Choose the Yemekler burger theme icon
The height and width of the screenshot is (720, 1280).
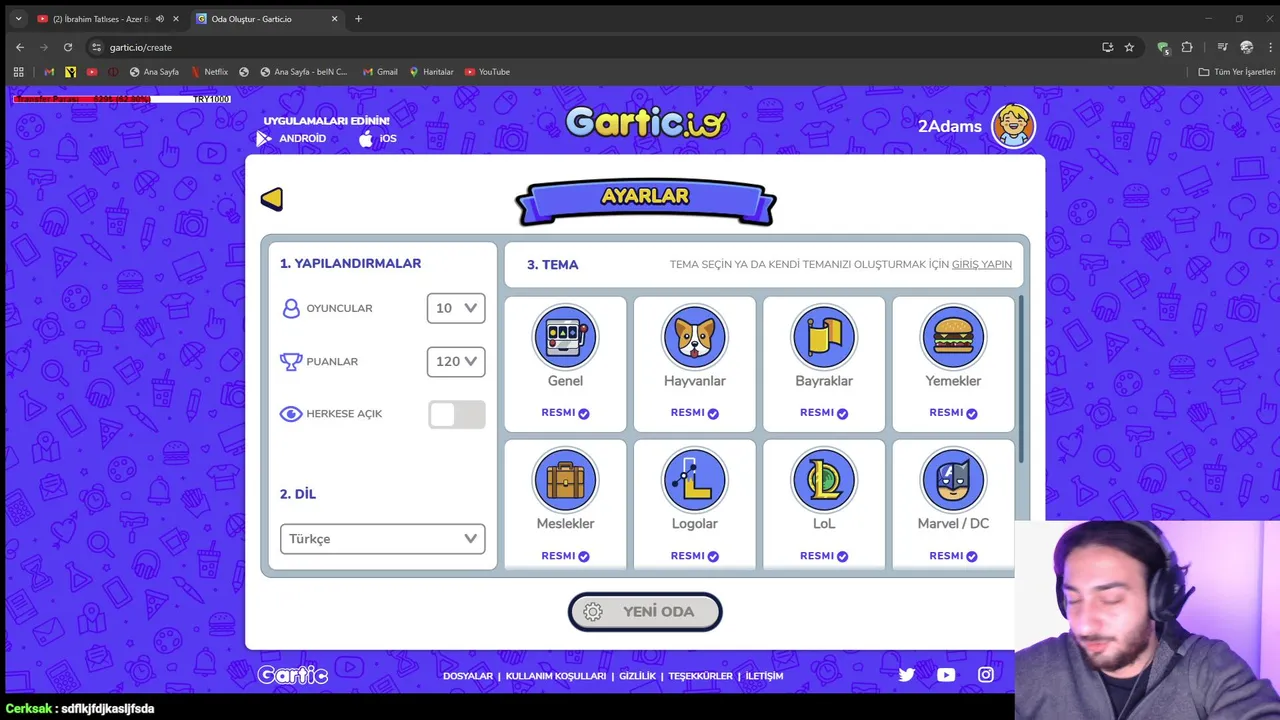953,337
